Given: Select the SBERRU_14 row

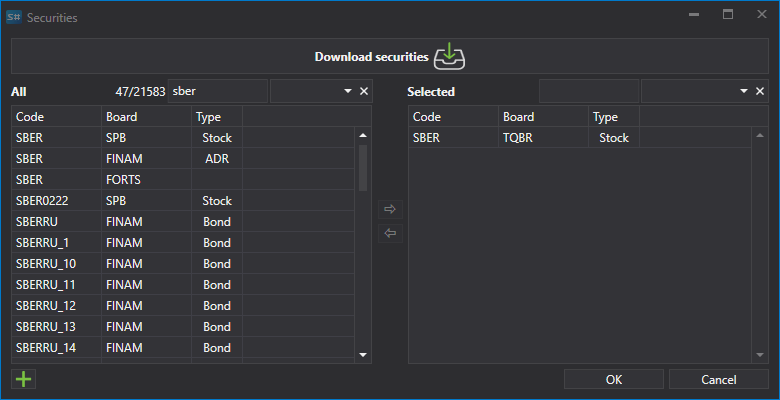Looking at the screenshot, I should coord(183,347).
